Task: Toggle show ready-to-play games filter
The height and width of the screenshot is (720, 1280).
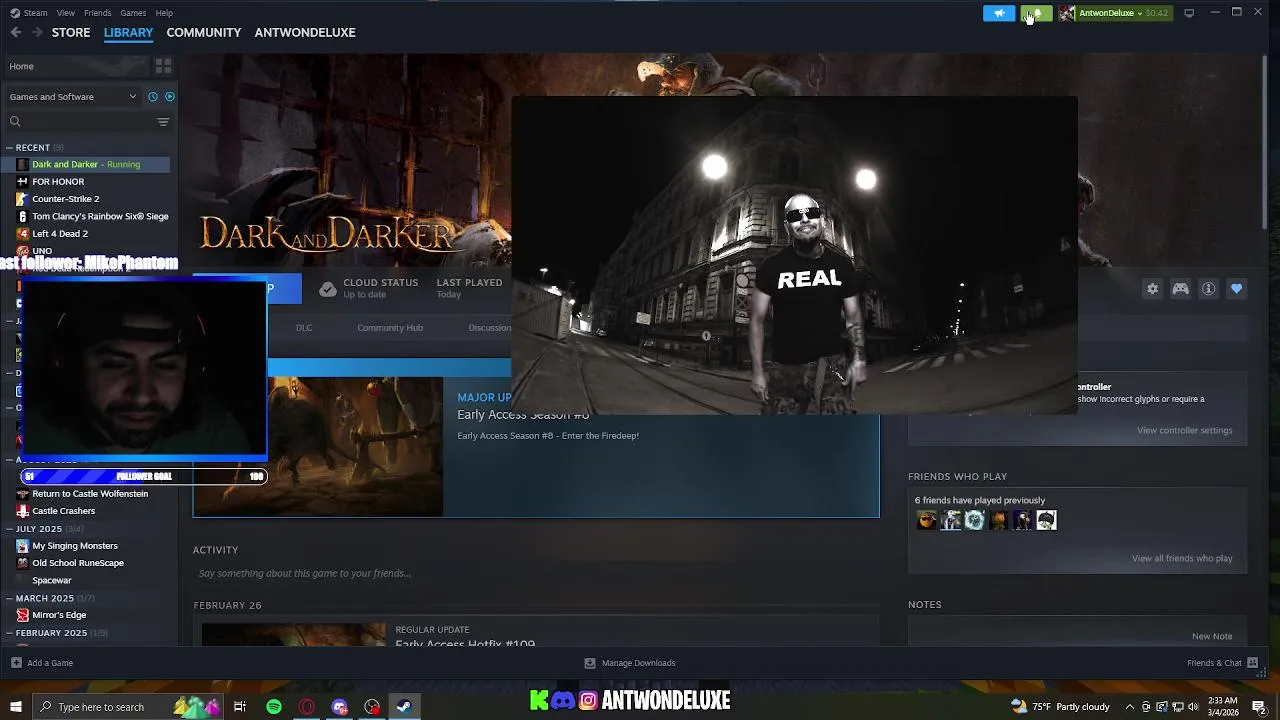Action: click(169, 97)
